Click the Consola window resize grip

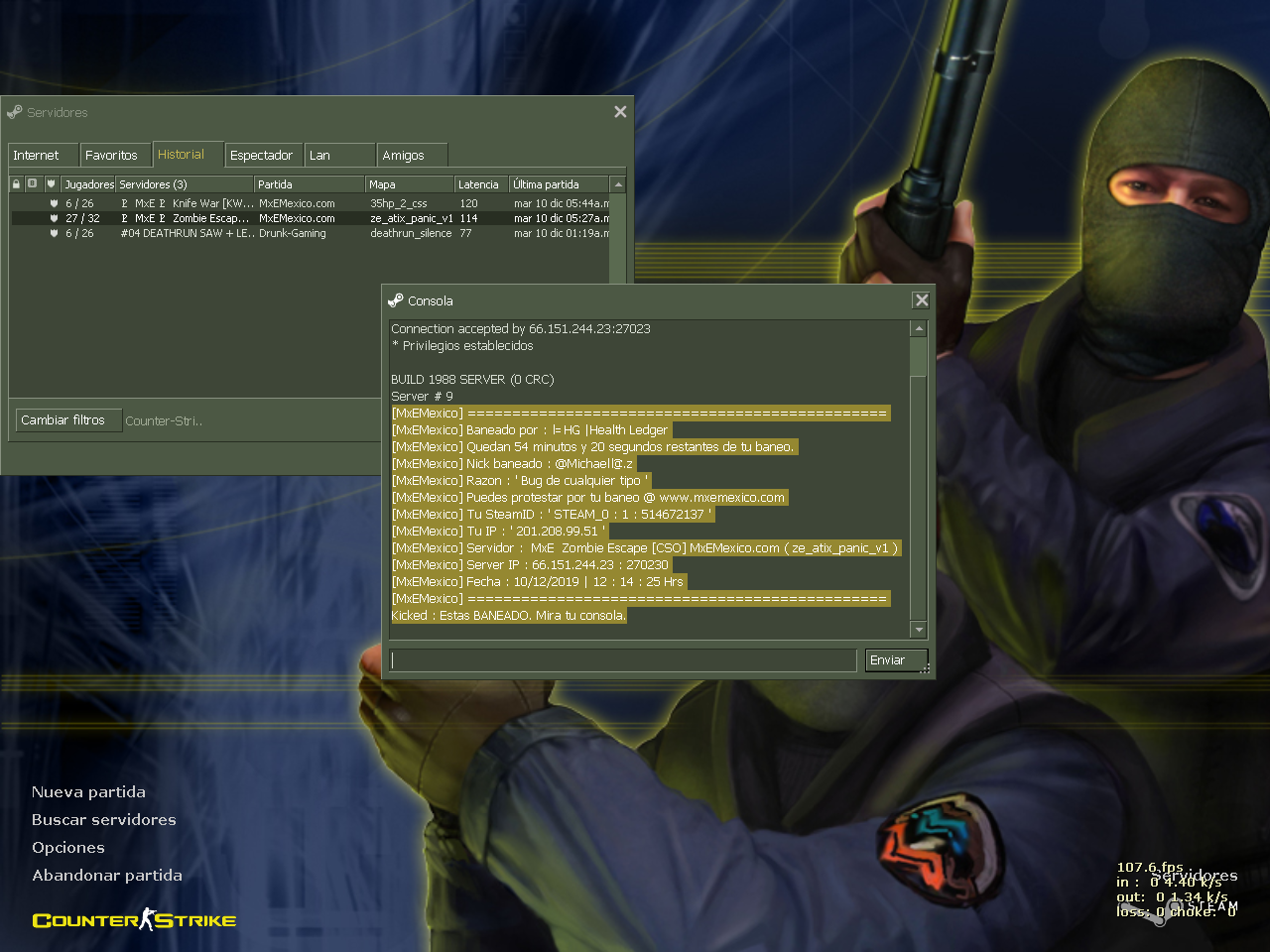[x=926, y=669]
